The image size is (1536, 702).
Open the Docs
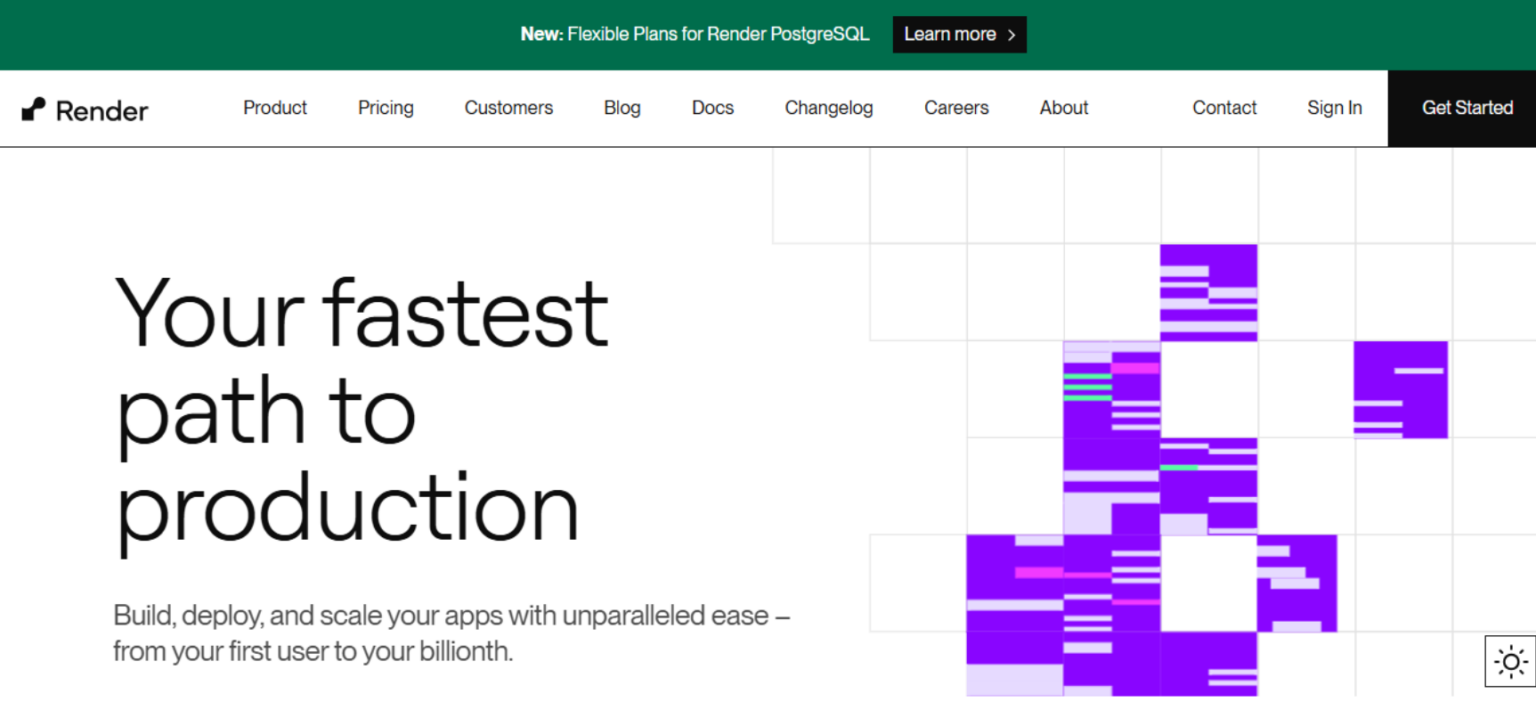712,108
